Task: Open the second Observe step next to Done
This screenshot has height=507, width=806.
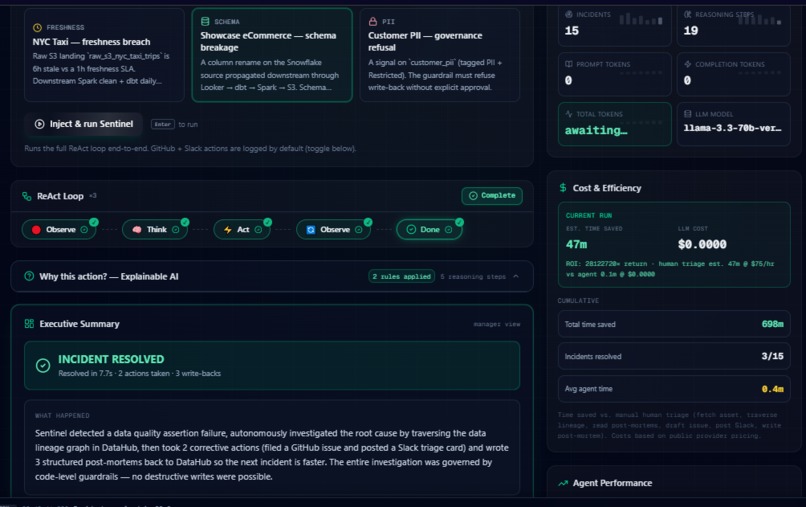Action: (x=334, y=230)
